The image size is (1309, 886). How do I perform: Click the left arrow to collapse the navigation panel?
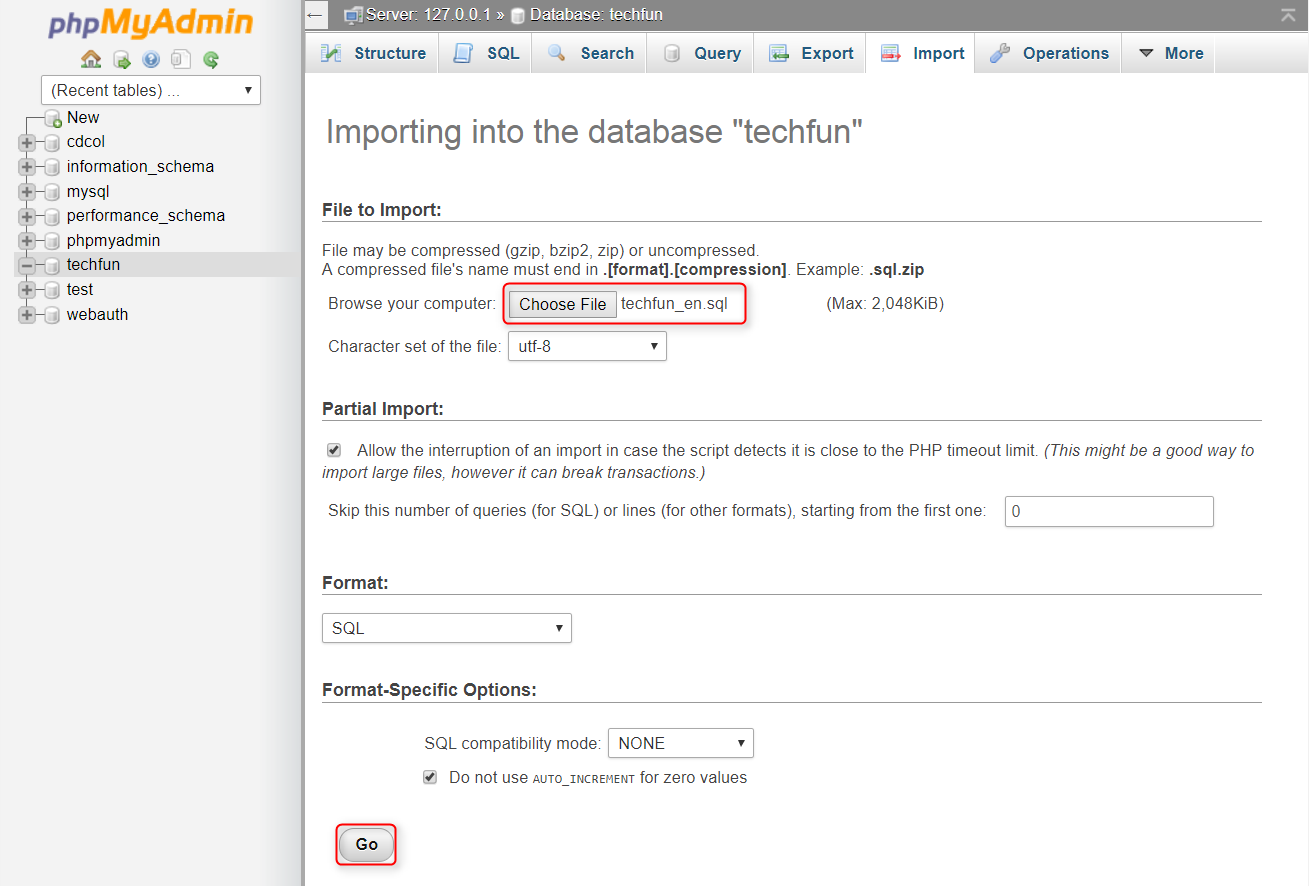(x=315, y=15)
